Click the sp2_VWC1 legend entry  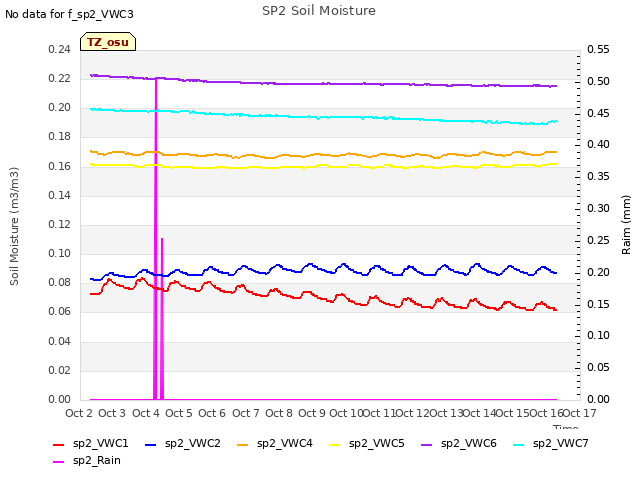(x=91, y=443)
